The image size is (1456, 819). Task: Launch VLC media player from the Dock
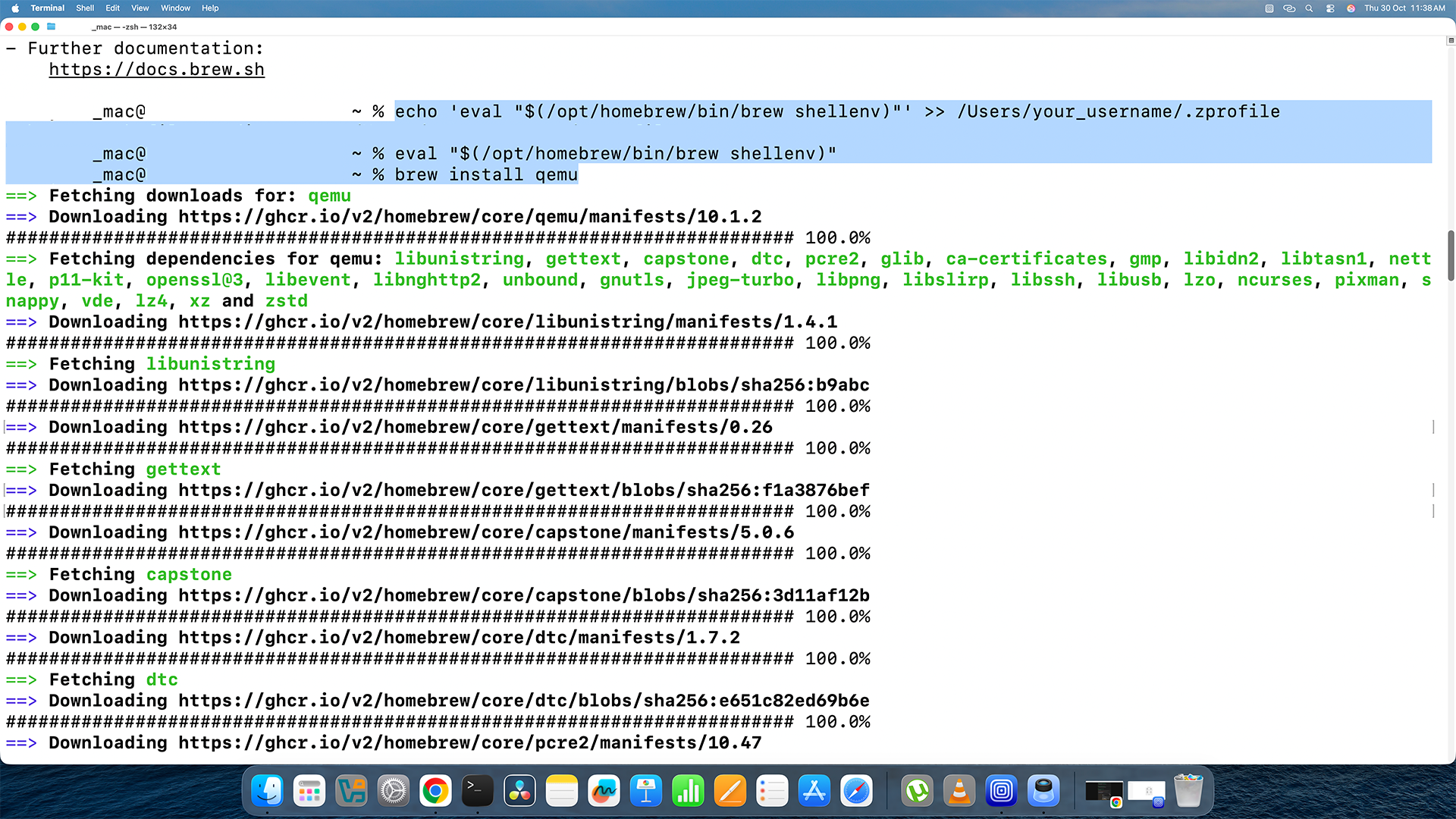click(959, 791)
